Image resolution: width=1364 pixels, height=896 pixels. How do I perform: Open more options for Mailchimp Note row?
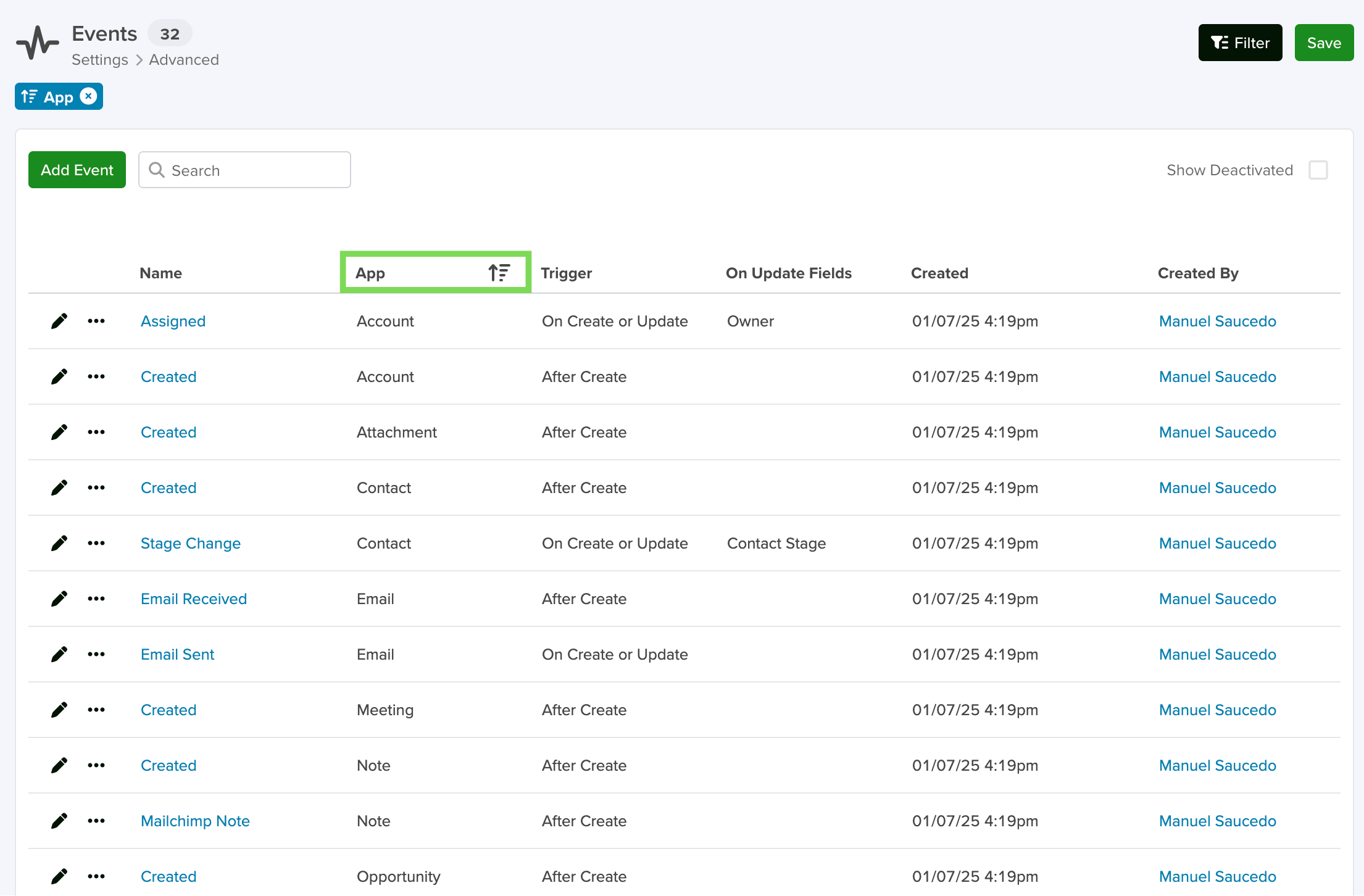[x=96, y=821]
